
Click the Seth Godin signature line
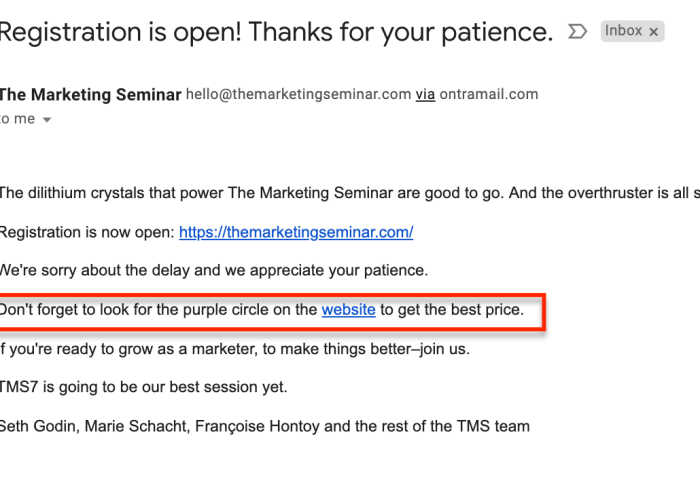tap(265, 426)
